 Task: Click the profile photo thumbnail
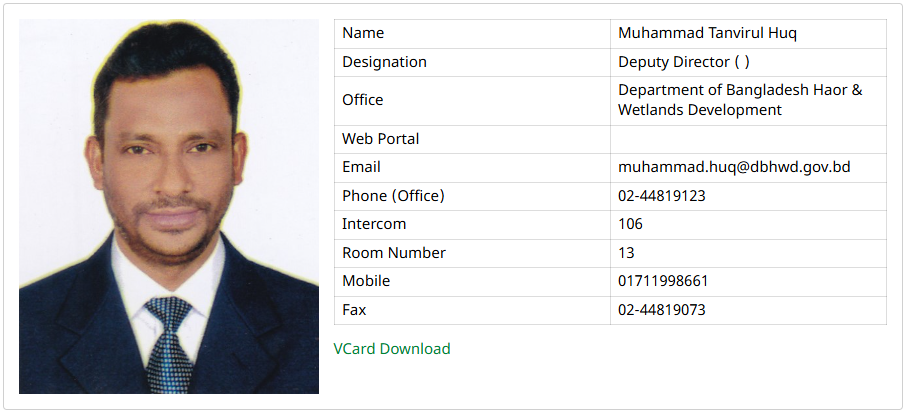click(169, 206)
